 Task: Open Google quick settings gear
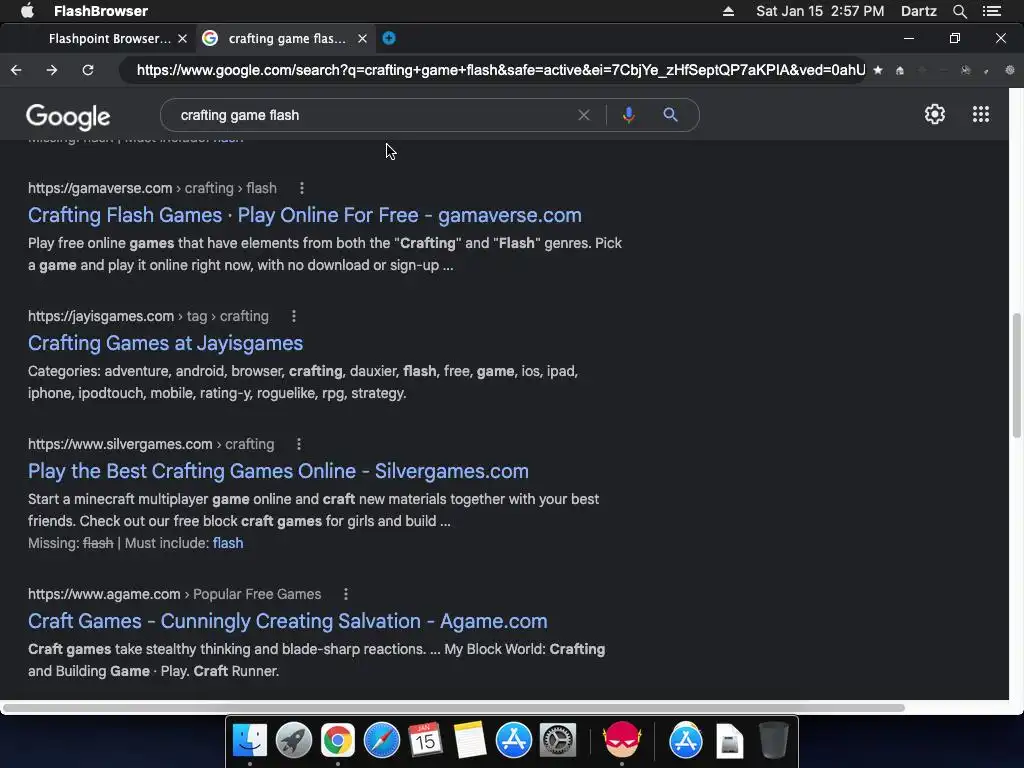tap(935, 114)
